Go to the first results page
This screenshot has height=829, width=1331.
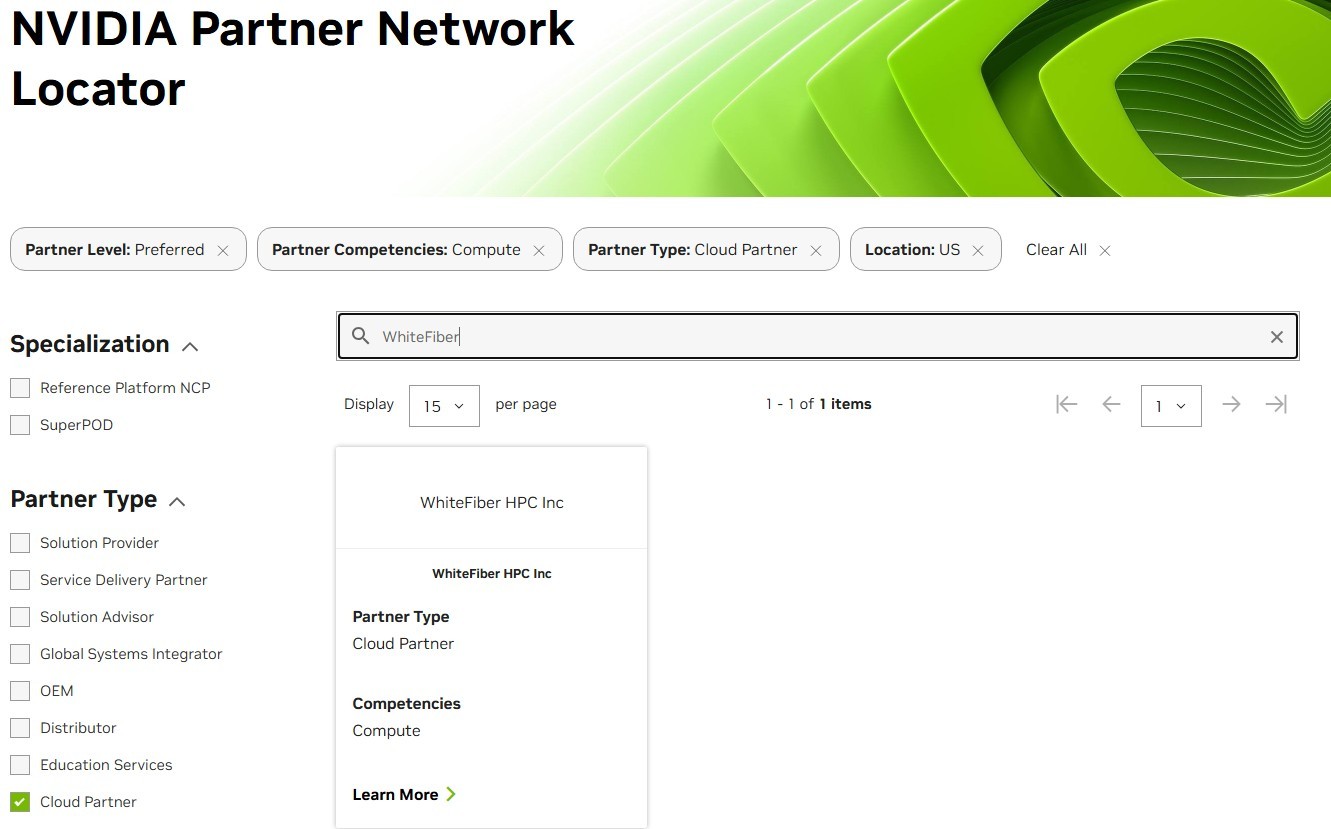(1066, 405)
